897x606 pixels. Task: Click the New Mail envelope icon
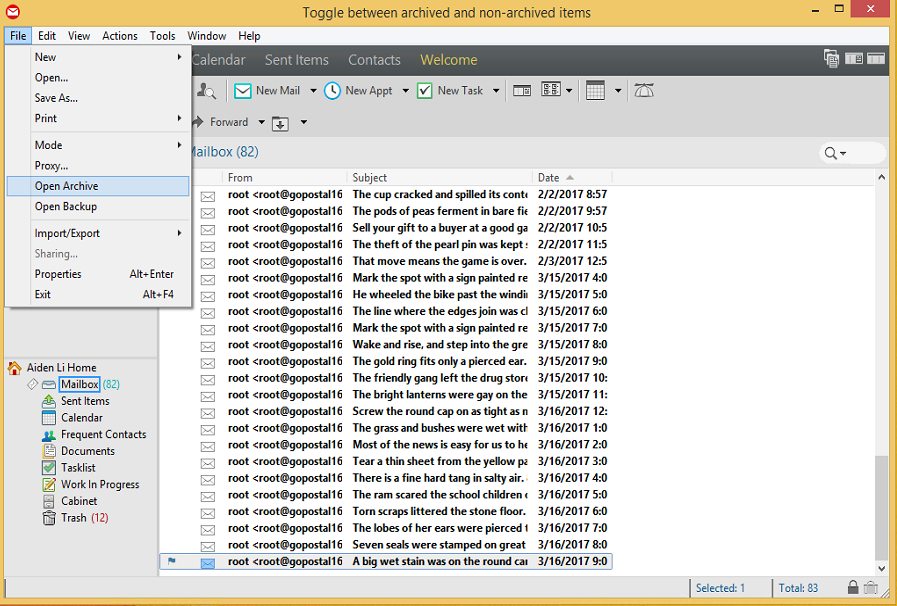(x=242, y=91)
